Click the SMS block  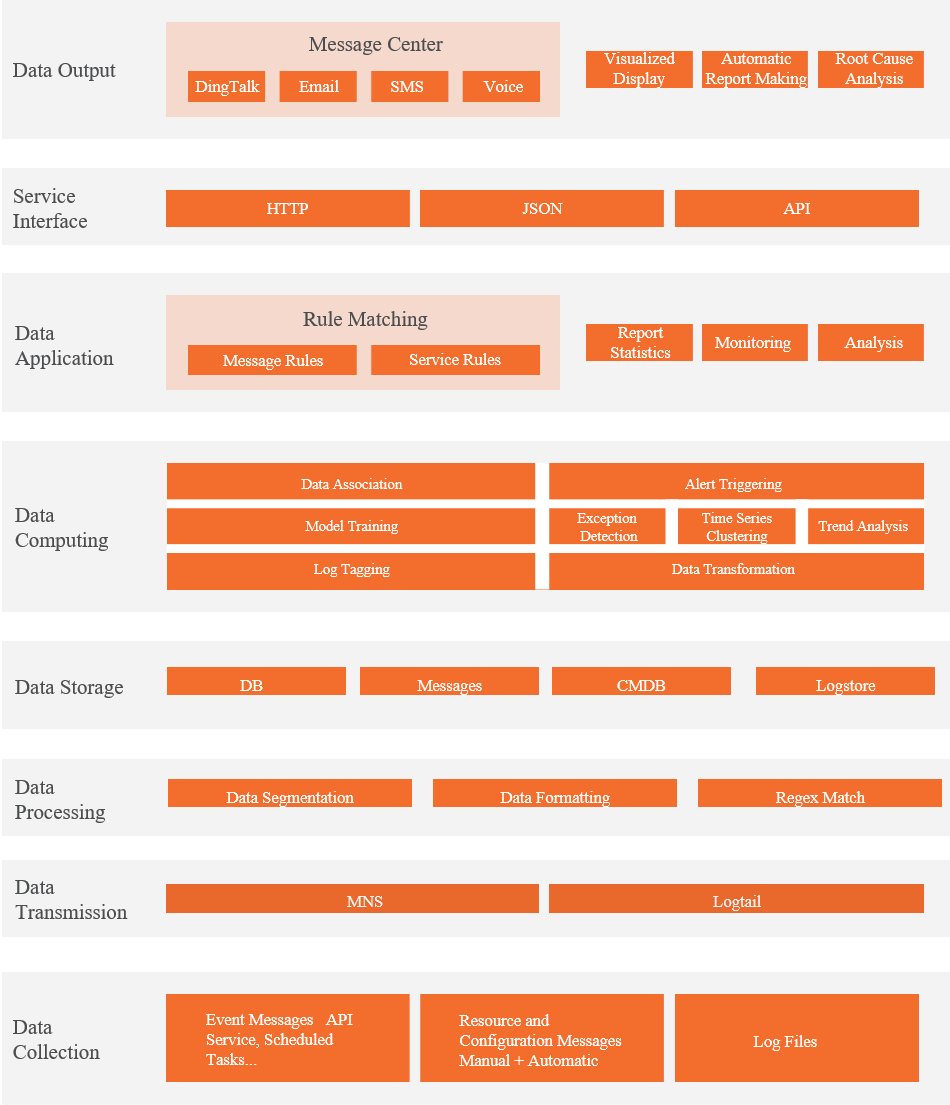tap(406, 87)
